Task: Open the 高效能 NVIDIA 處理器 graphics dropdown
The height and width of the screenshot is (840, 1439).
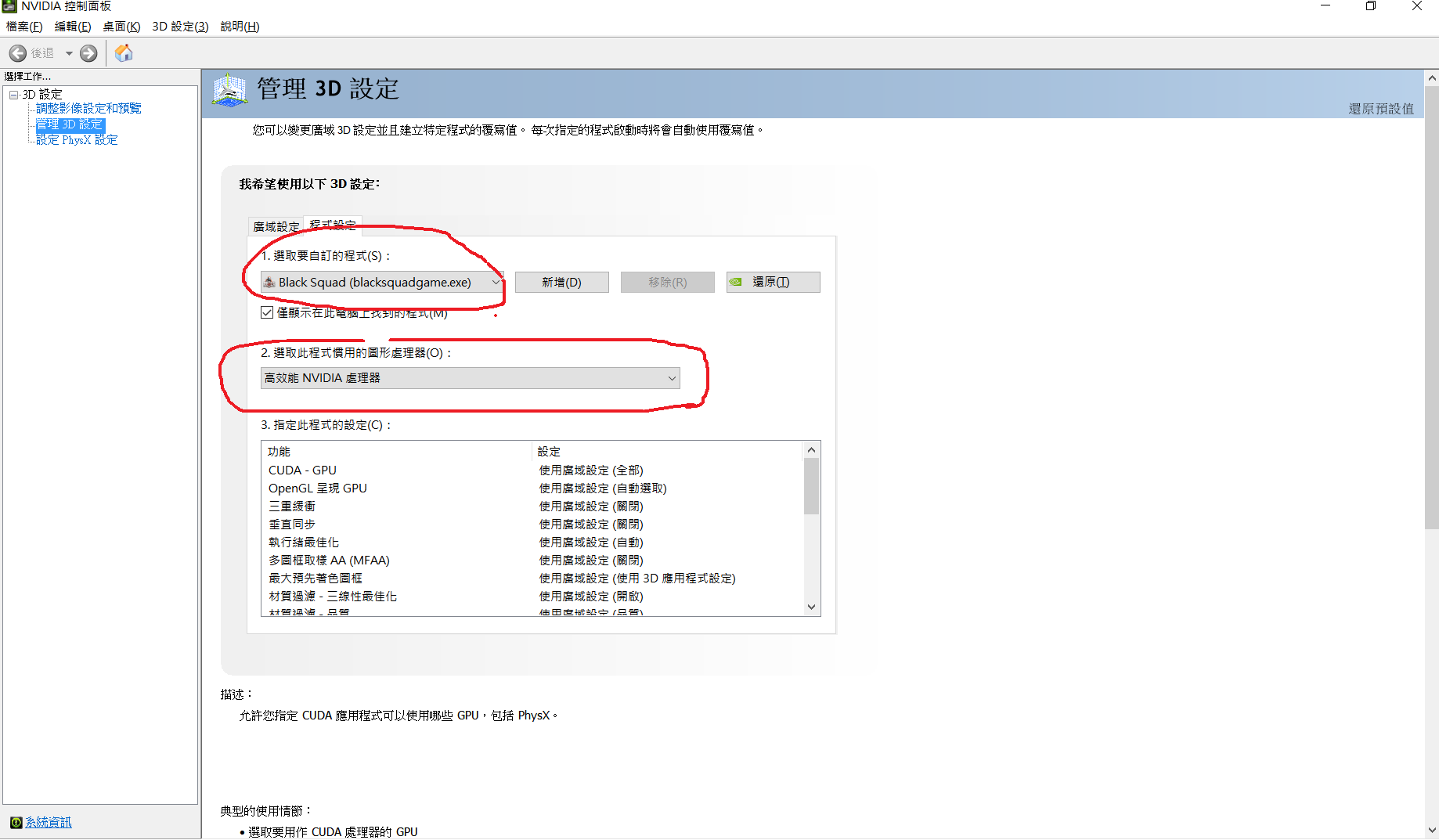Action: click(x=470, y=378)
